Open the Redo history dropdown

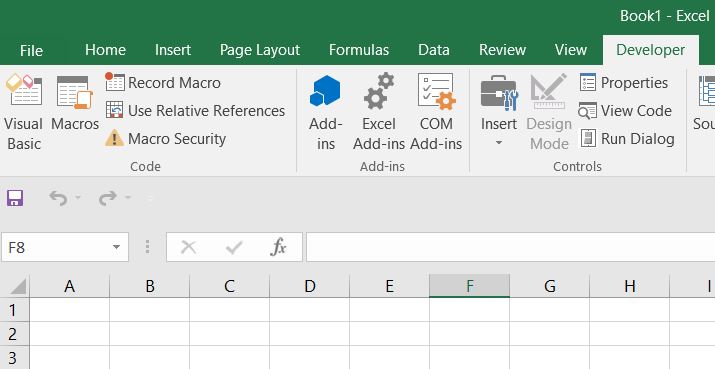128,198
